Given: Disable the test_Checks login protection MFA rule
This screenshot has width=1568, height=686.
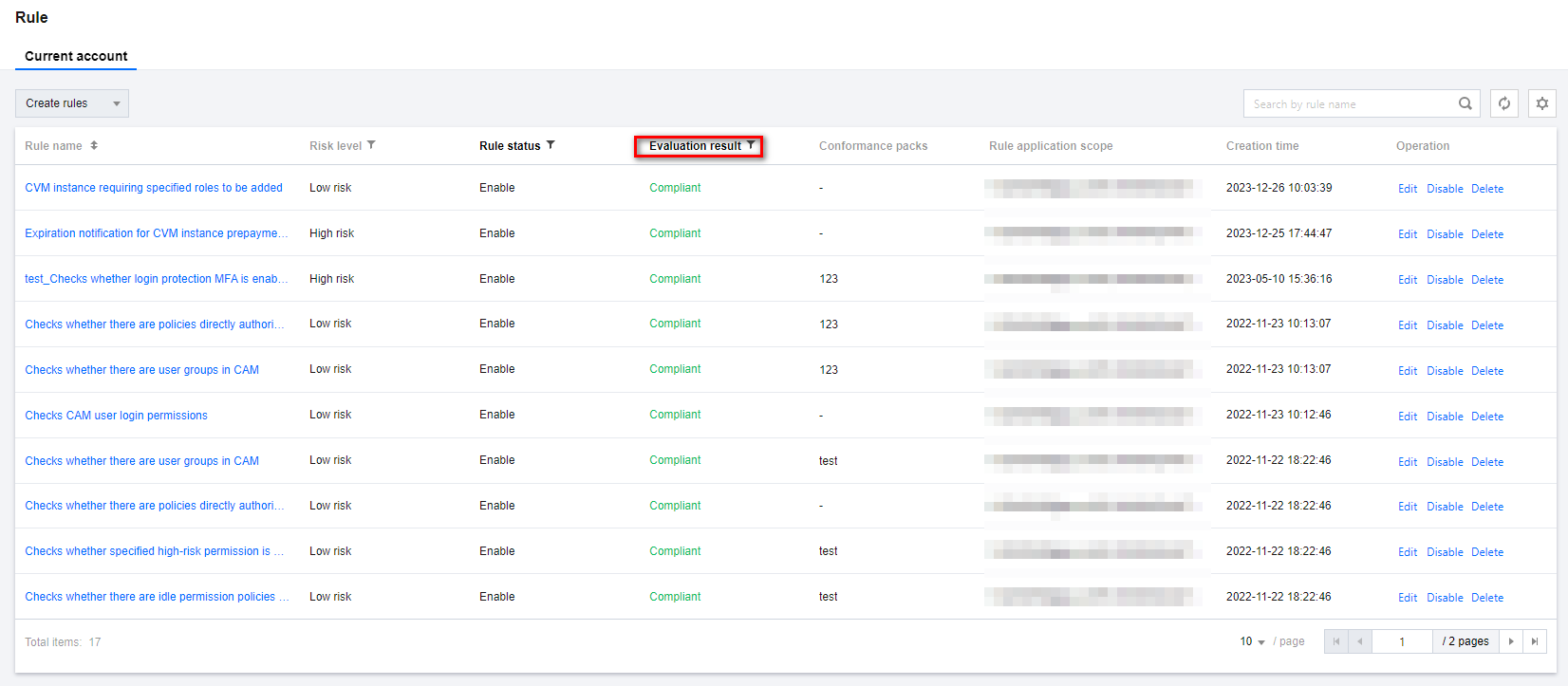Looking at the screenshot, I should [1445, 280].
